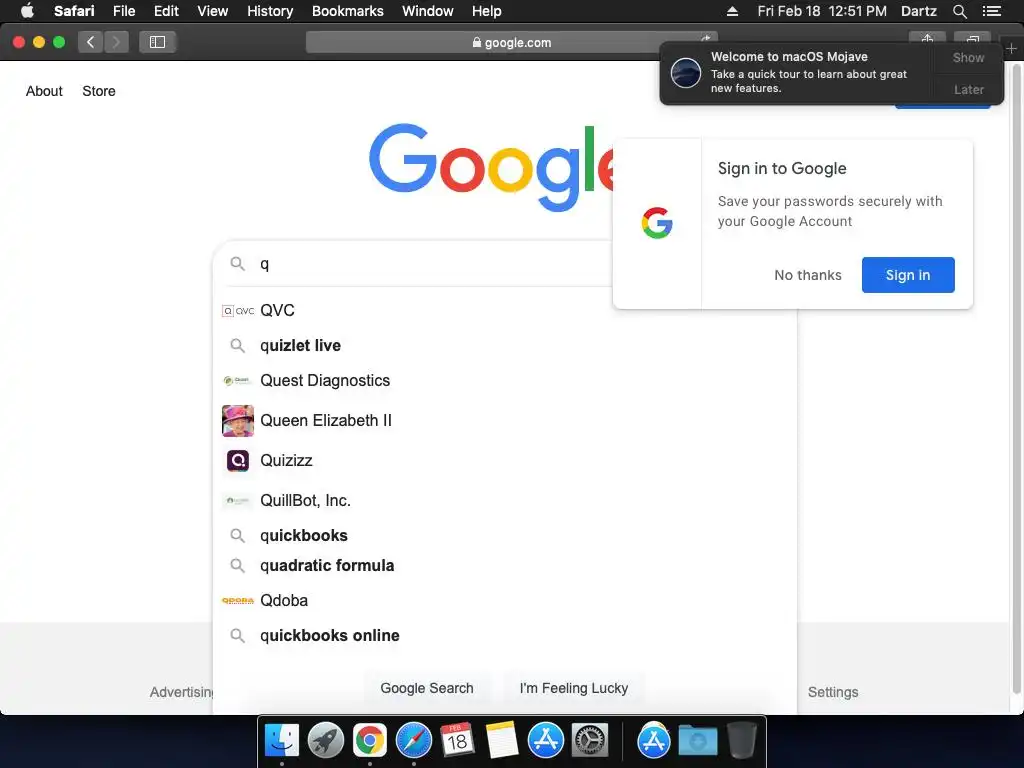The width and height of the screenshot is (1024, 768).
Task: Click the Dartz user name in menu bar
Action: coord(918,11)
